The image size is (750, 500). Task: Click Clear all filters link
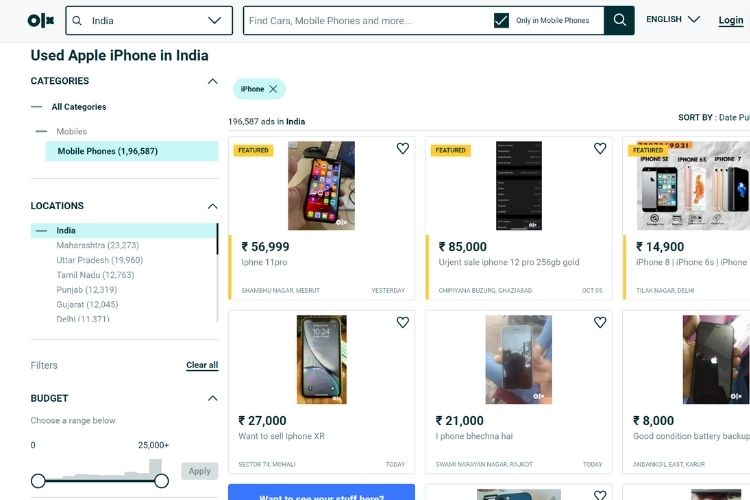click(x=202, y=365)
